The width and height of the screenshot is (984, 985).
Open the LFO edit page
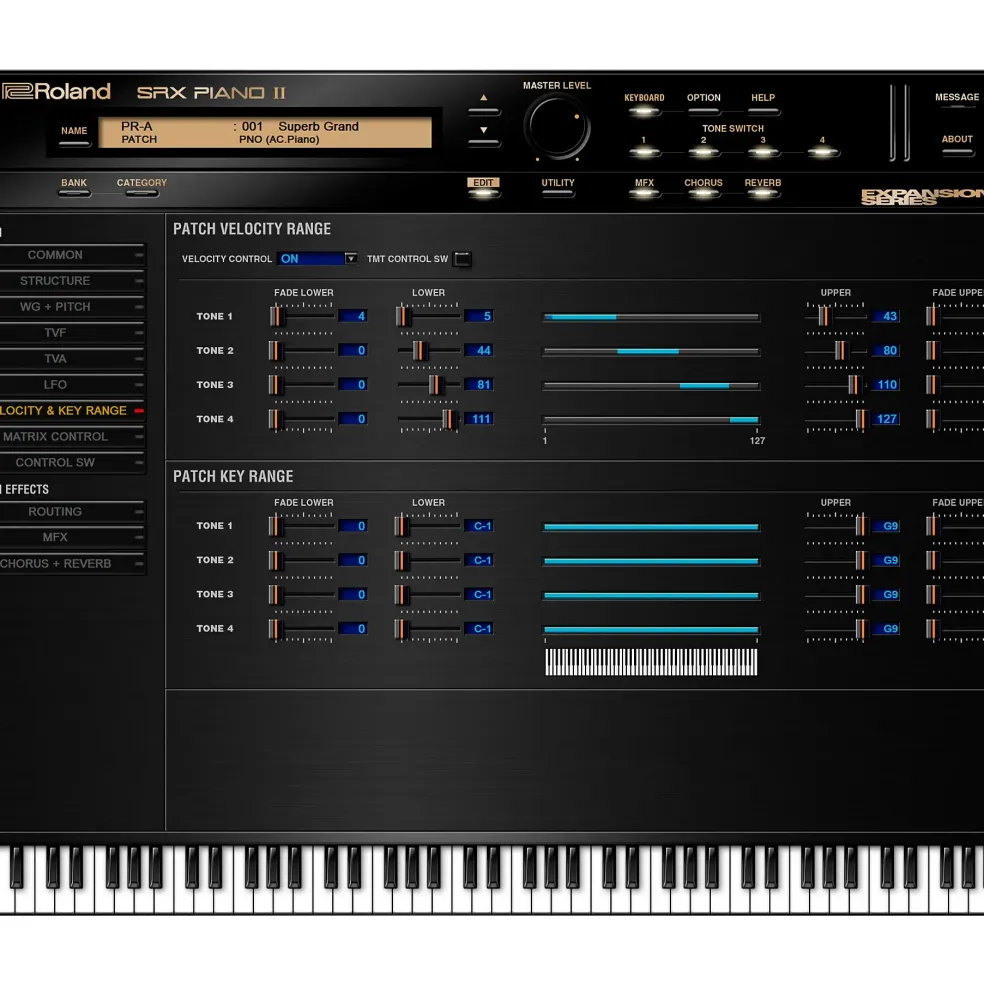[72, 384]
